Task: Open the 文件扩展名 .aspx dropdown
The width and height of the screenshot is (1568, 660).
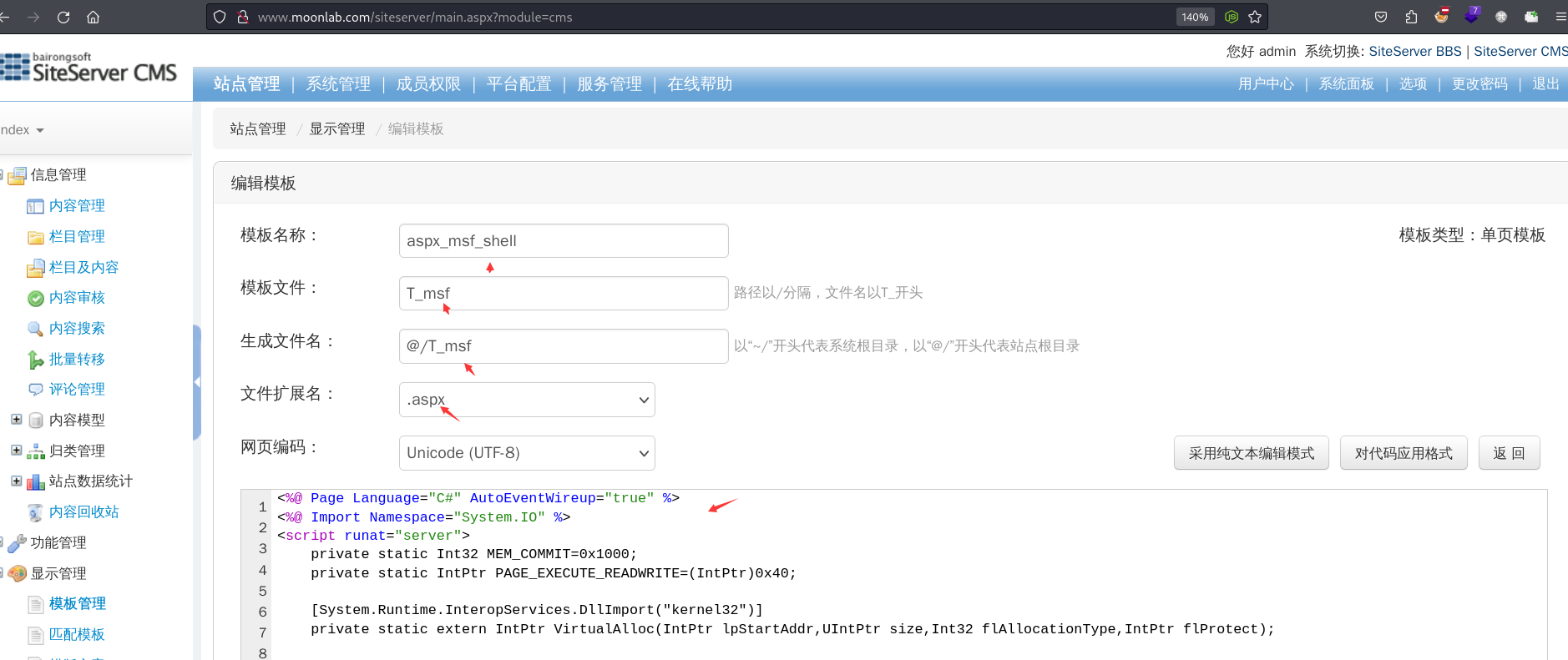Action: pyautogui.click(x=527, y=400)
